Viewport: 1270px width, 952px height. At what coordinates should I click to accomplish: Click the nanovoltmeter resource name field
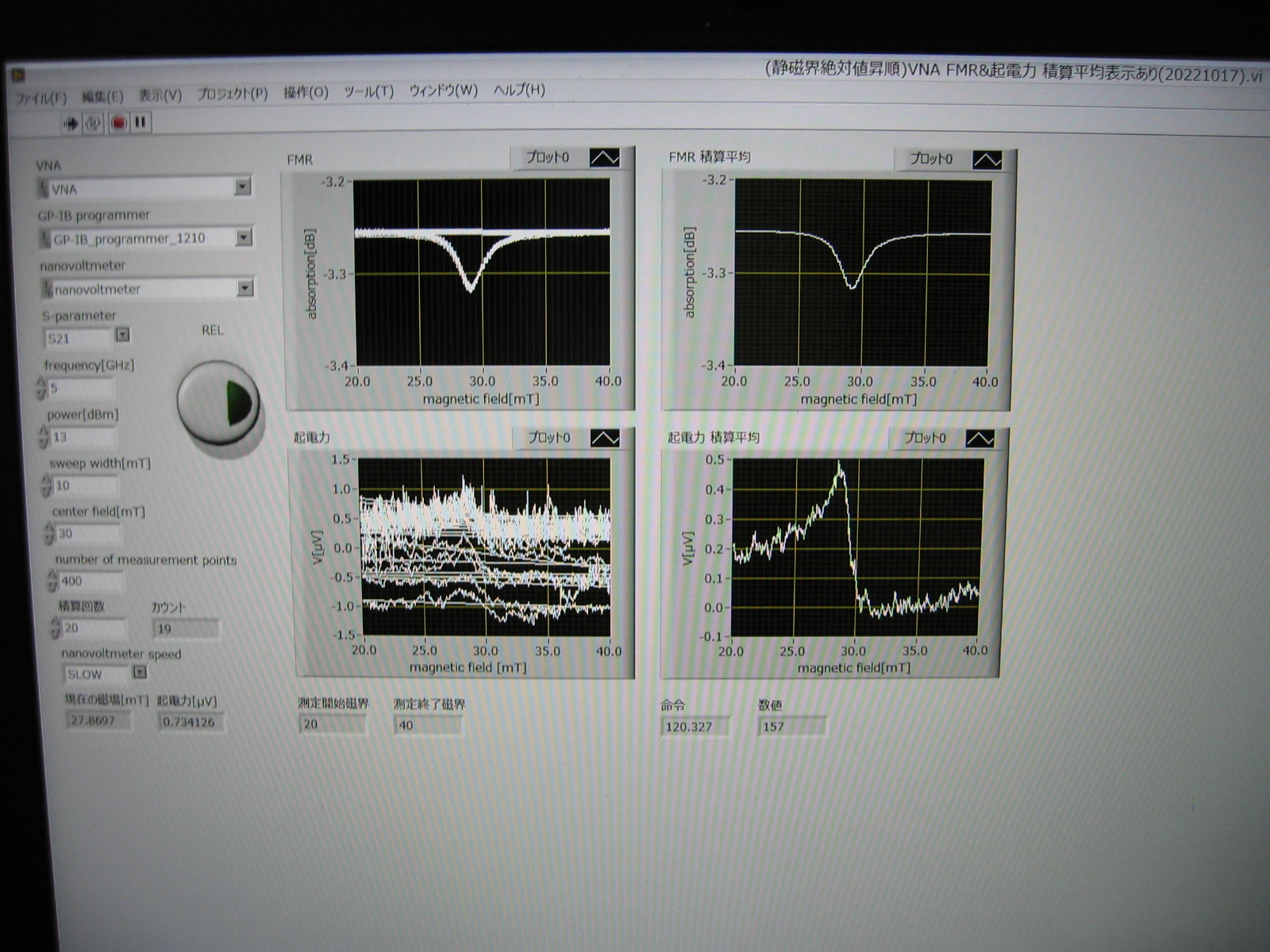pyautogui.click(x=139, y=289)
